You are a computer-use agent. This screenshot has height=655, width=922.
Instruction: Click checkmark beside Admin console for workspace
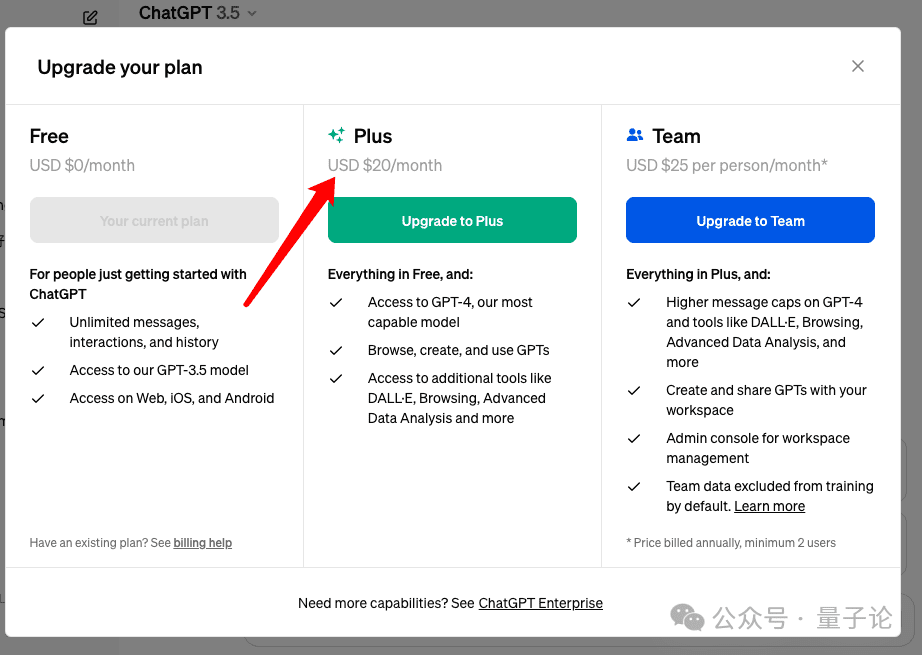pyautogui.click(x=634, y=439)
